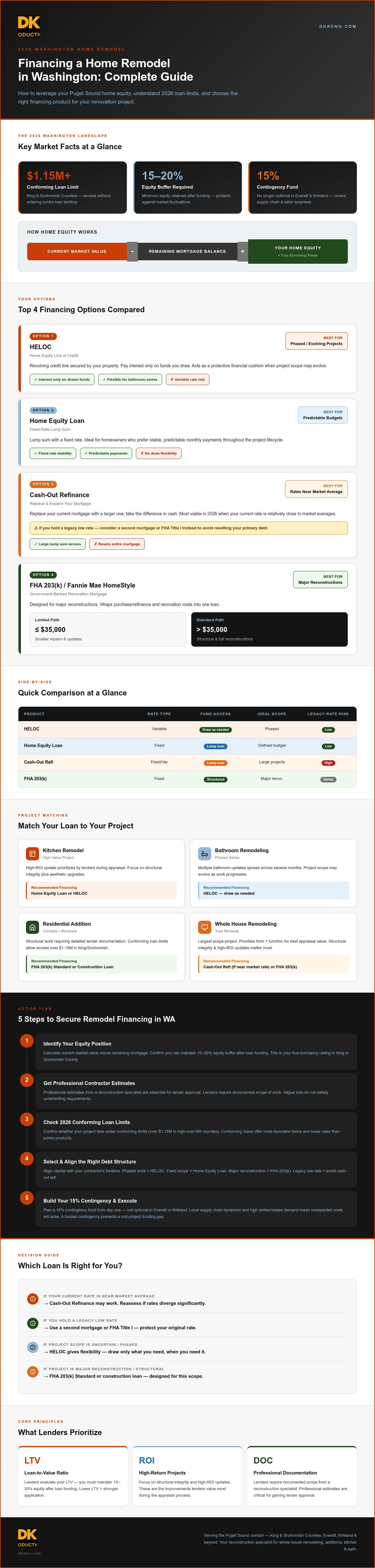The image size is (375, 1568).
Task: Click the 15–20% Equity Buffer Required card
Action: pyautogui.click(x=187, y=187)
